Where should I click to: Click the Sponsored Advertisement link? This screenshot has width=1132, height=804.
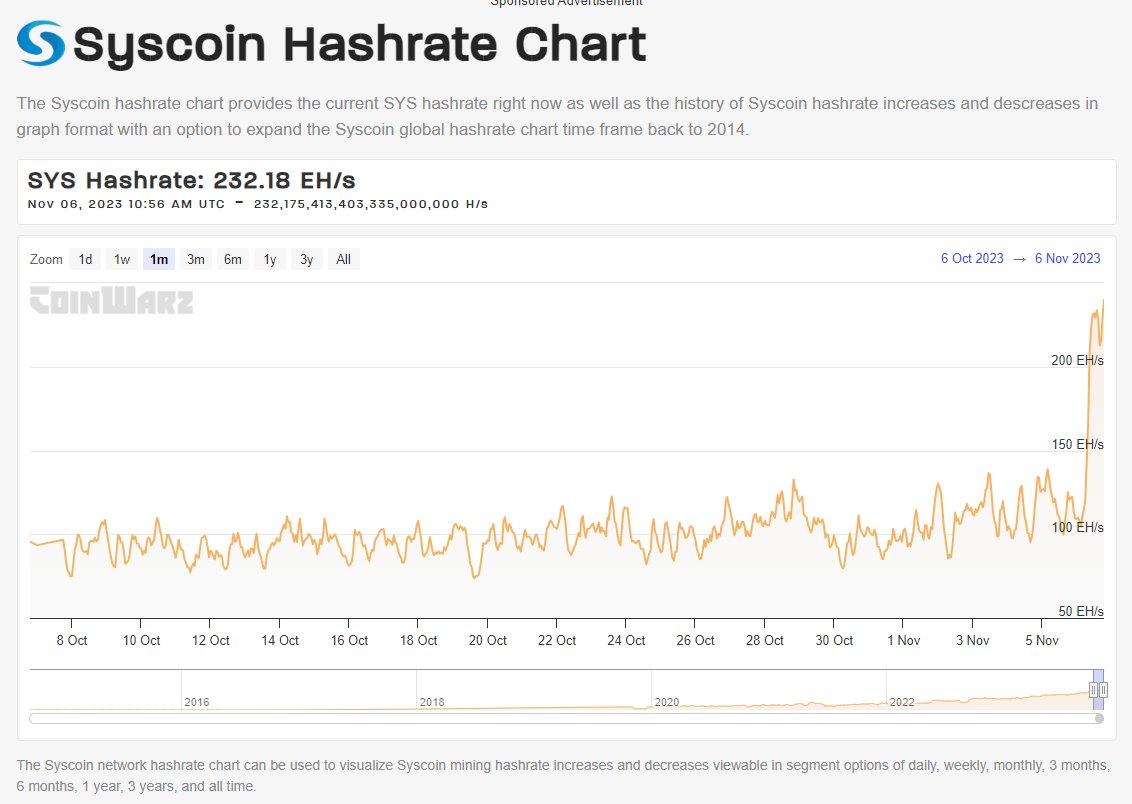coord(566,3)
